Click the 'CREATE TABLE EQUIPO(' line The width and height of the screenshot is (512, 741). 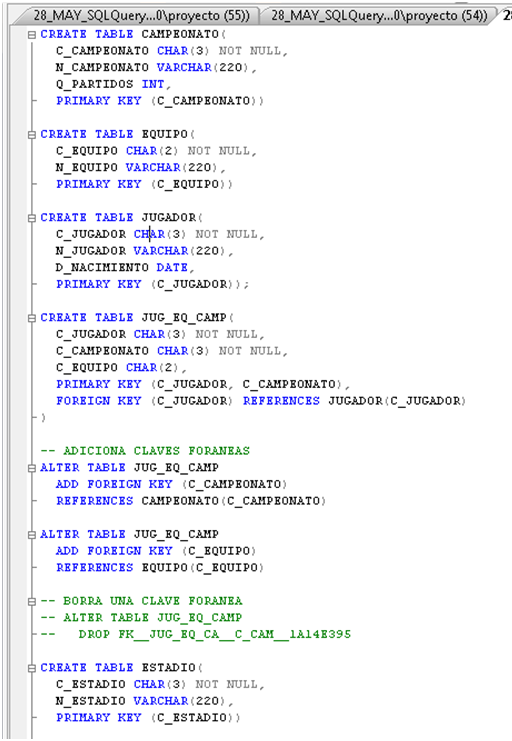(118, 134)
